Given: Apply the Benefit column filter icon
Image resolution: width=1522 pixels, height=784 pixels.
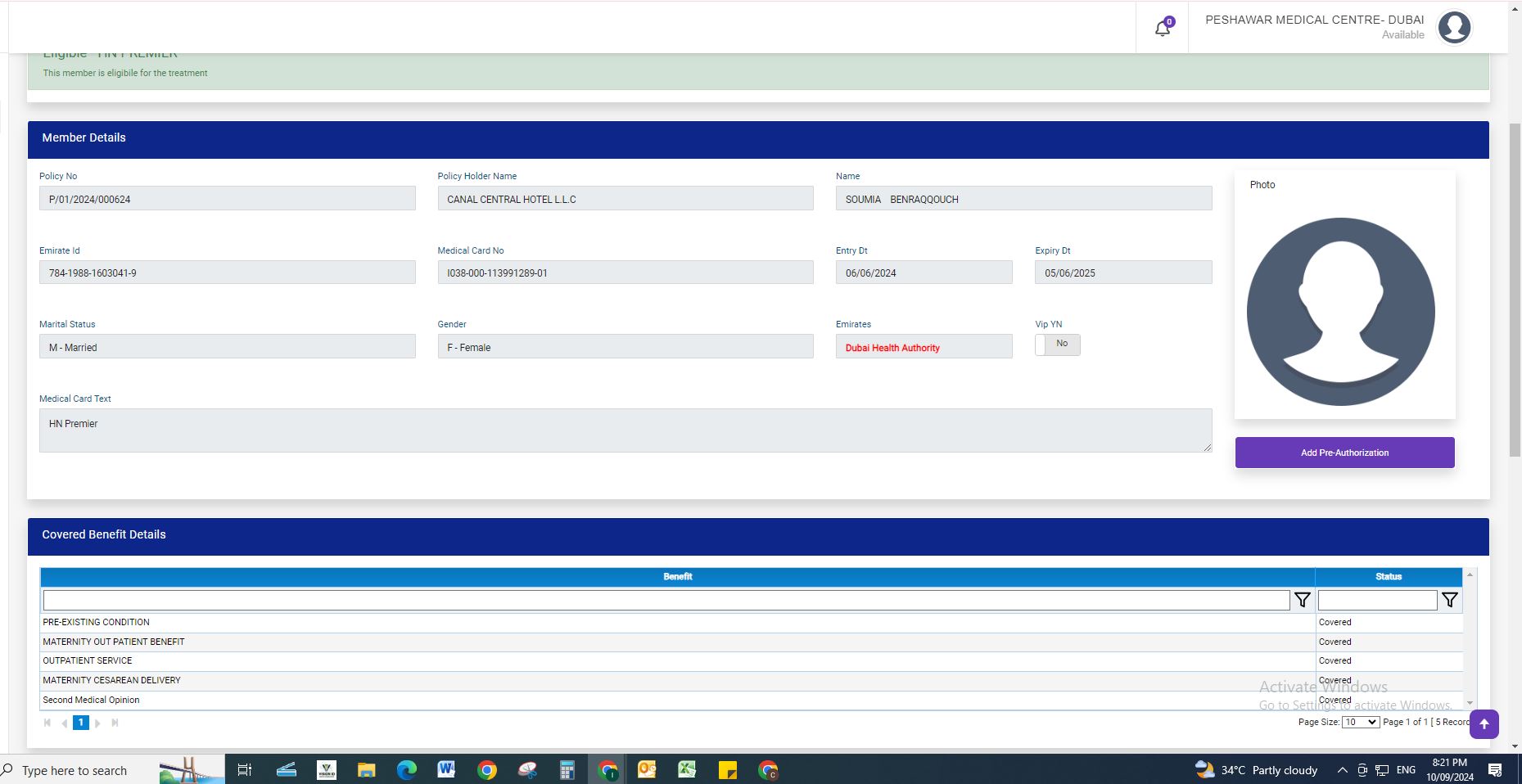Looking at the screenshot, I should click(1302, 600).
